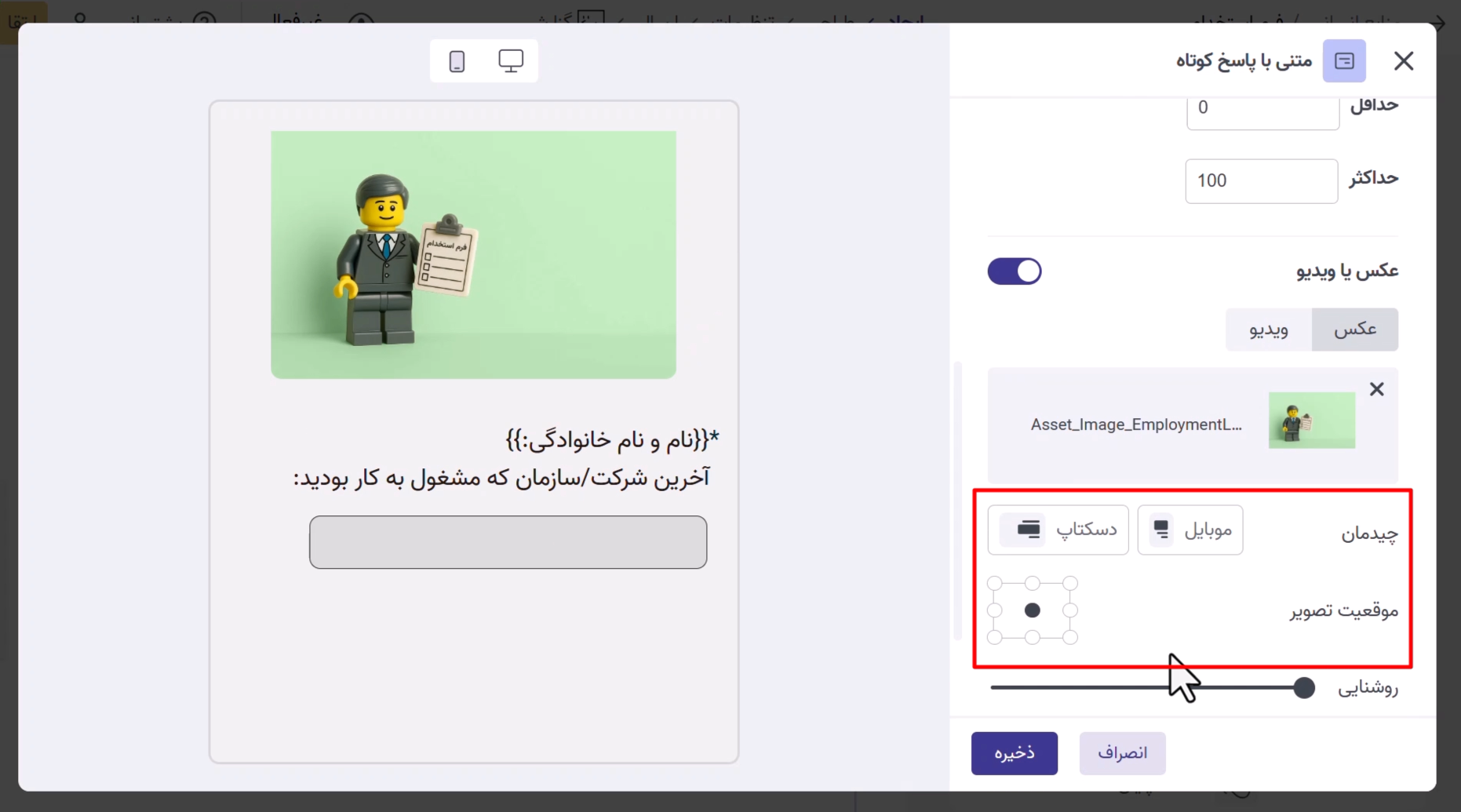Screen dimensions: 1461x812
Task: Click the حداکثر field showing 100
Action: coord(1261,181)
